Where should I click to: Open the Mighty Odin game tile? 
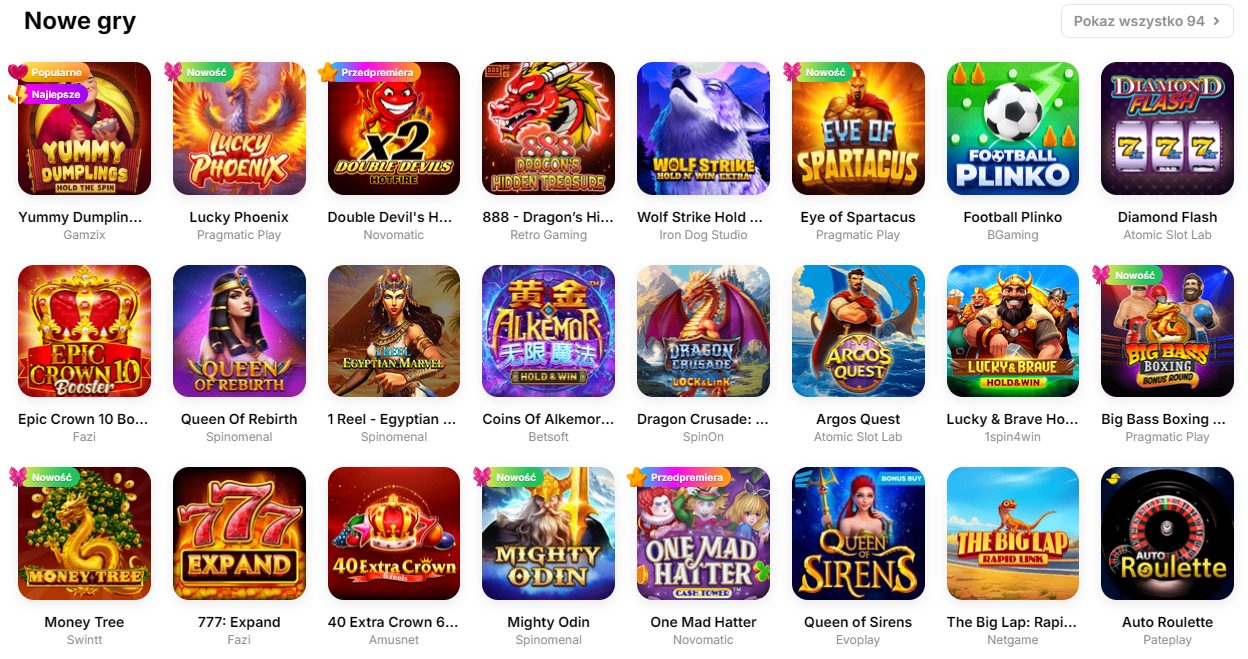tap(548, 533)
